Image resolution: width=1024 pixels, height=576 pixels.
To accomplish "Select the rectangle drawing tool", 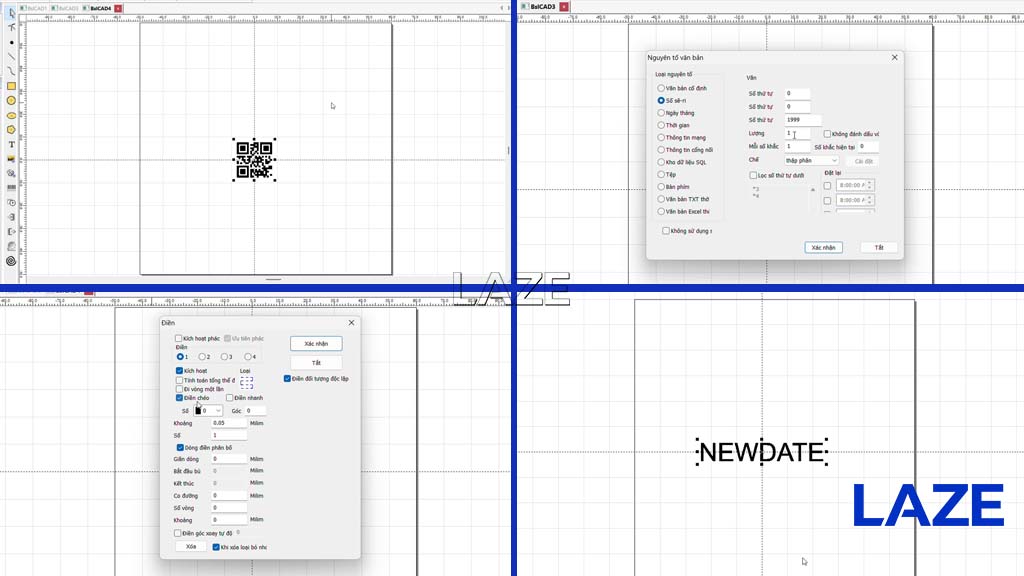I will [x=11, y=86].
